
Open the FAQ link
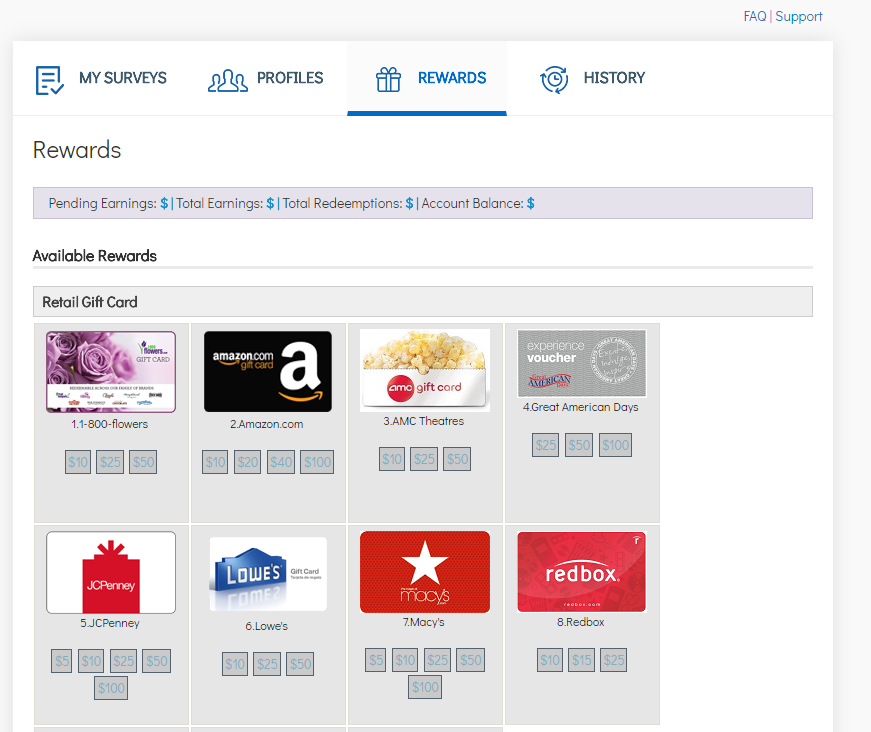click(x=754, y=16)
